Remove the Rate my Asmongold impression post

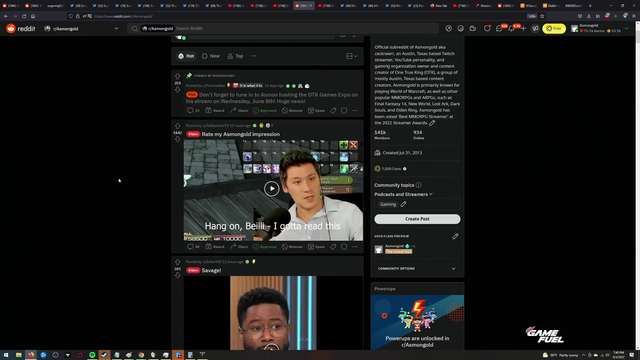[292, 247]
